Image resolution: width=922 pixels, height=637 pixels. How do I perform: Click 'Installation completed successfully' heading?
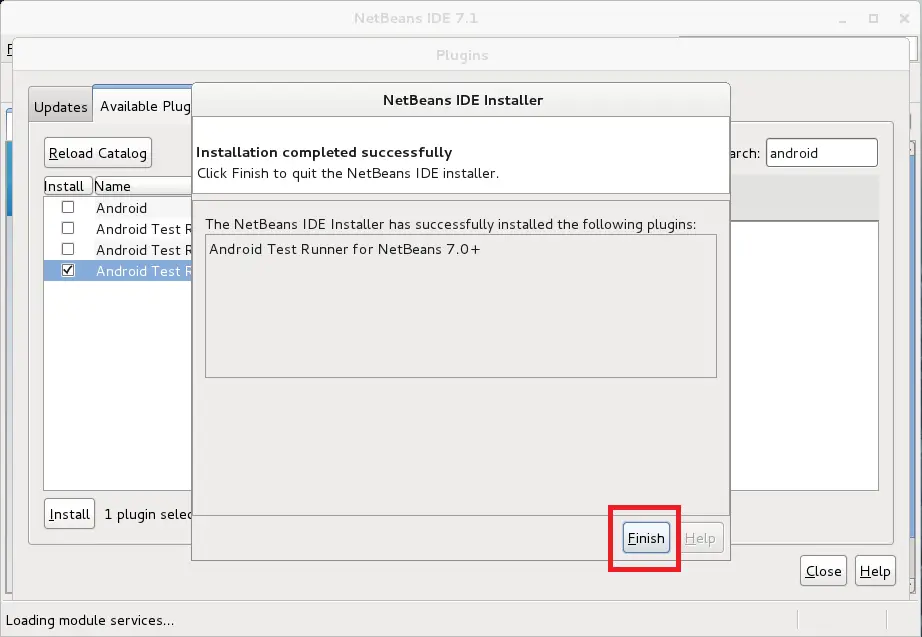tap(324, 152)
